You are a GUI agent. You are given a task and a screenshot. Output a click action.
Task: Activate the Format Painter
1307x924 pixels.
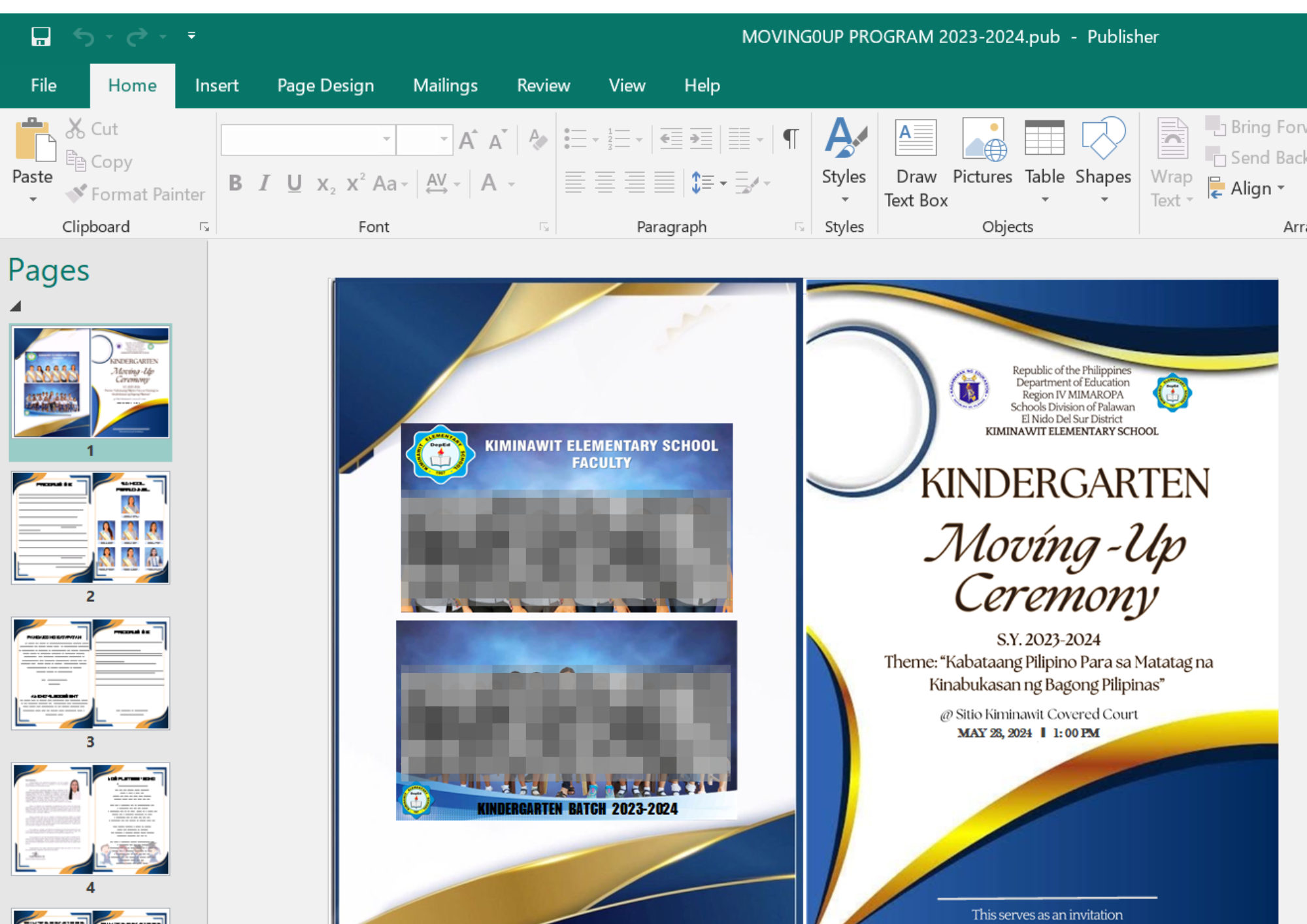point(135,194)
